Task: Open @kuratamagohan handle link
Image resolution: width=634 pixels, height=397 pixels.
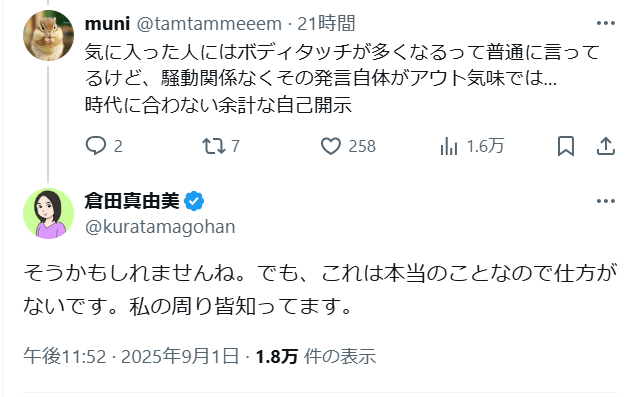Action: coord(160,227)
